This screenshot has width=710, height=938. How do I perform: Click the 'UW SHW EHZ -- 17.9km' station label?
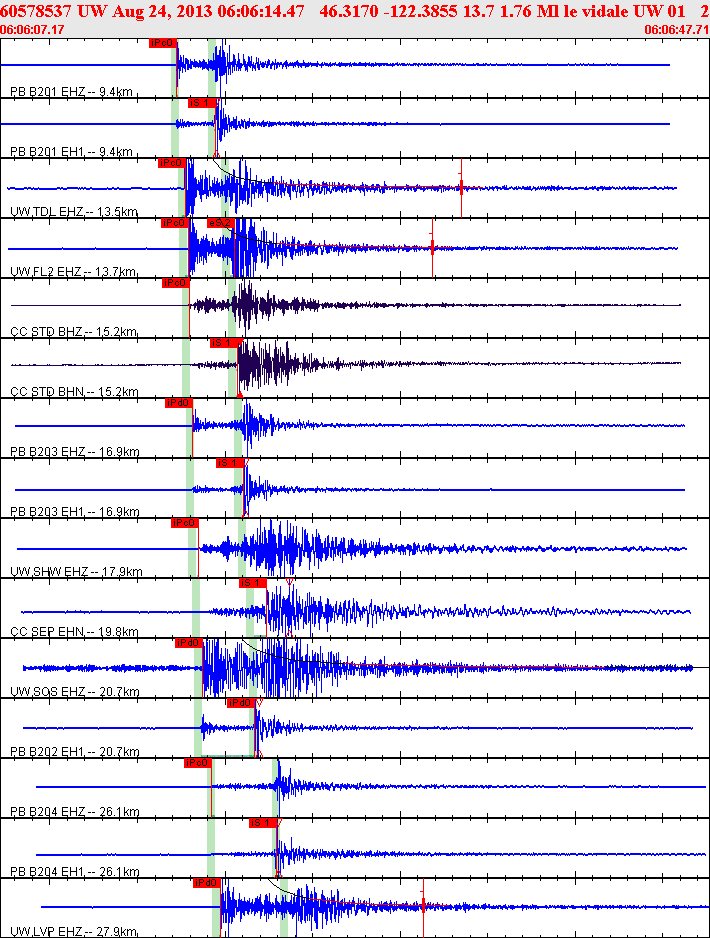click(76, 571)
